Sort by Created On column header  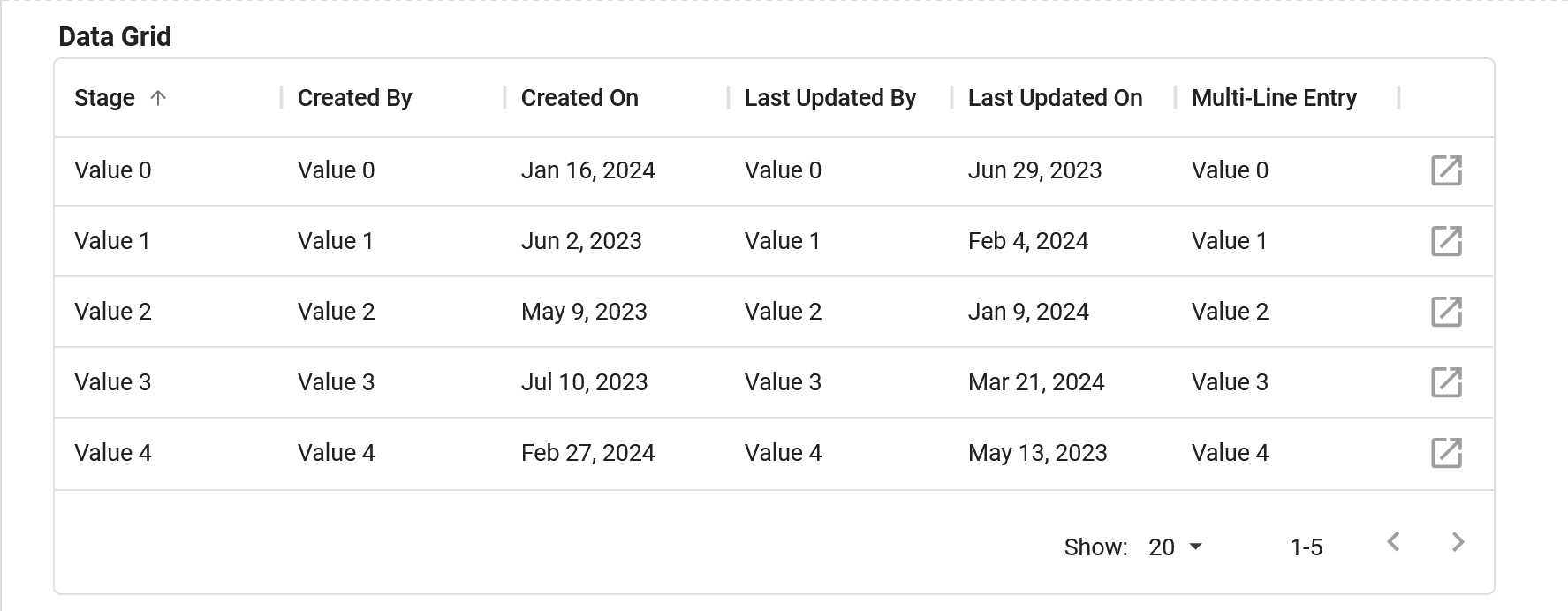point(579,98)
